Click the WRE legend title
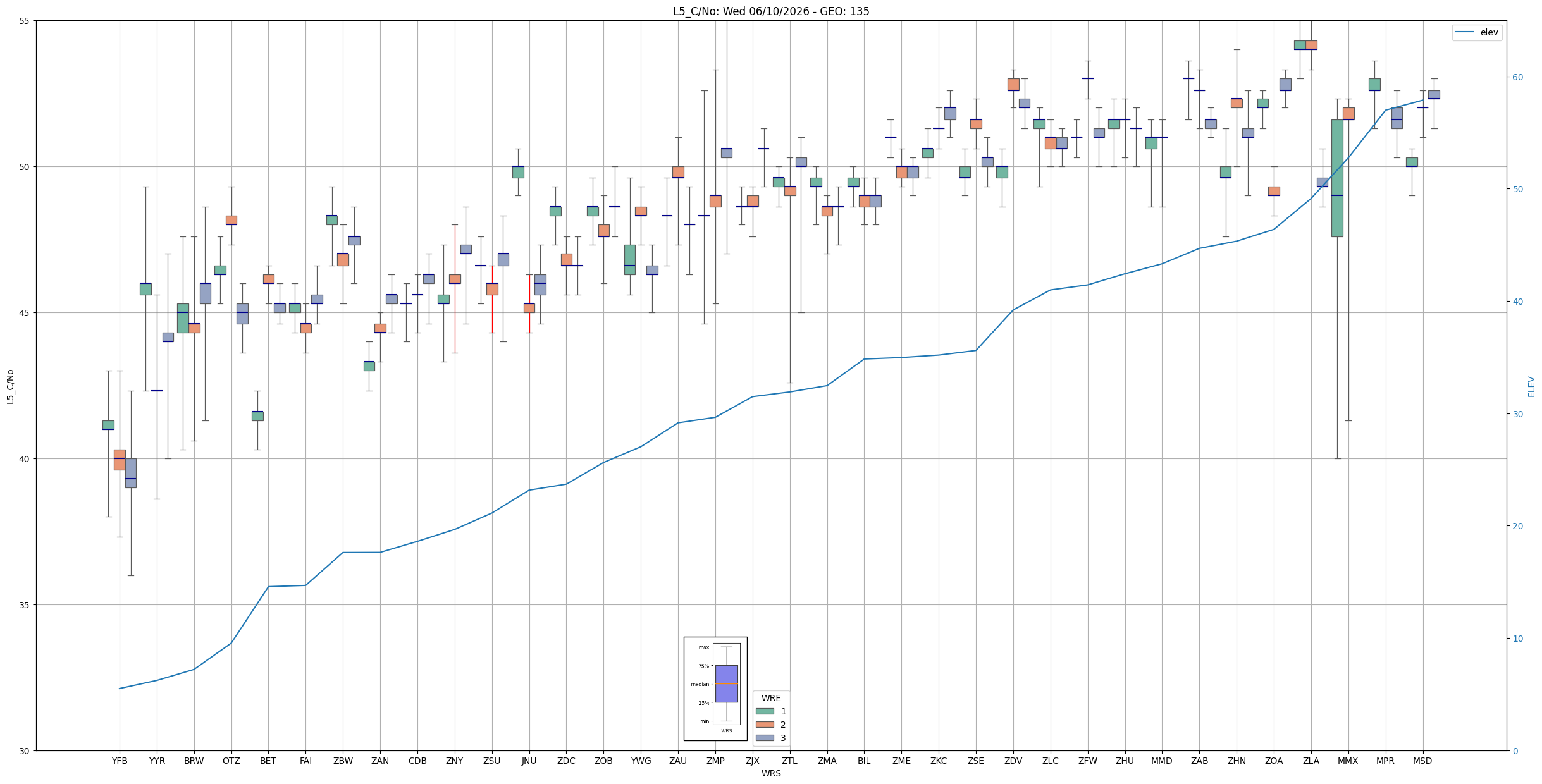The height and width of the screenshot is (784, 1542). tap(771, 698)
